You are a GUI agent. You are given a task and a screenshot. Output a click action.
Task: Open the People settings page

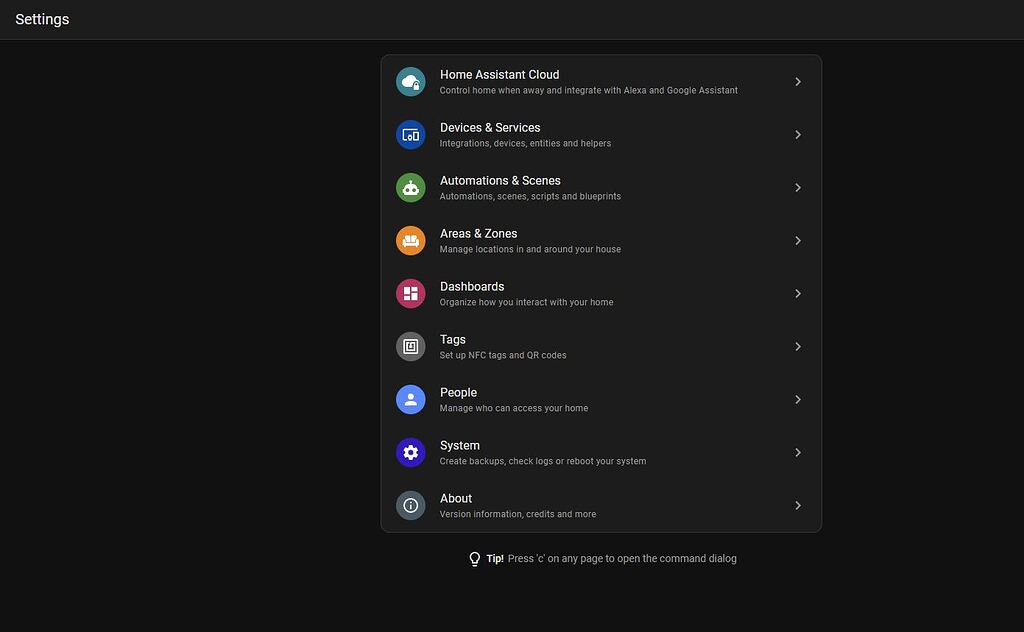tap(600, 399)
